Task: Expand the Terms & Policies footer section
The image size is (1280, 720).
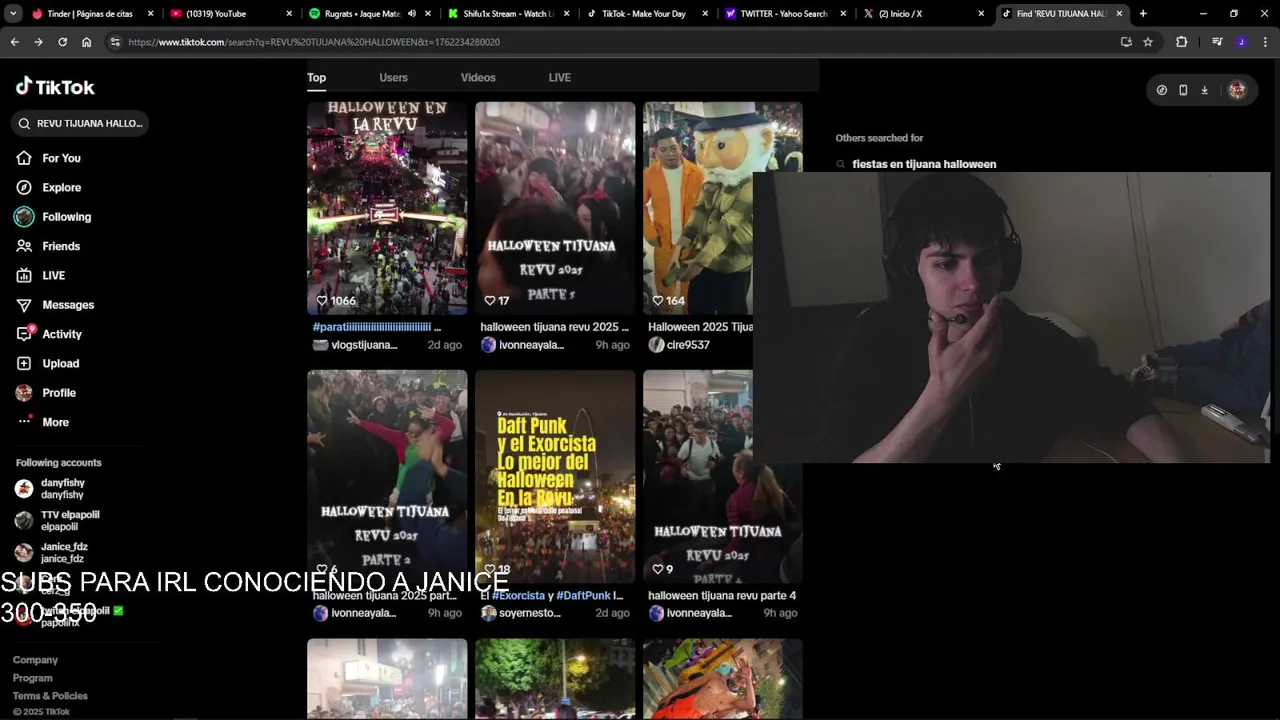Action: coord(50,696)
